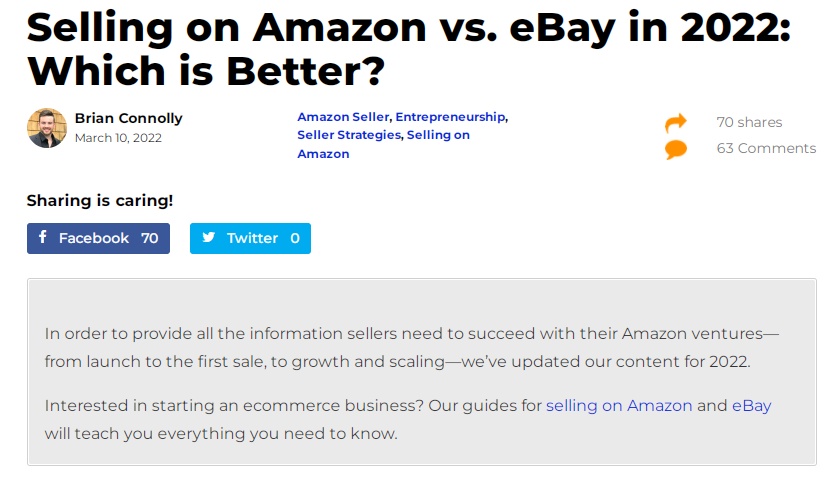Click the 70 shares count text
Viewport: 833px width, 483px height.
(749, 122)
